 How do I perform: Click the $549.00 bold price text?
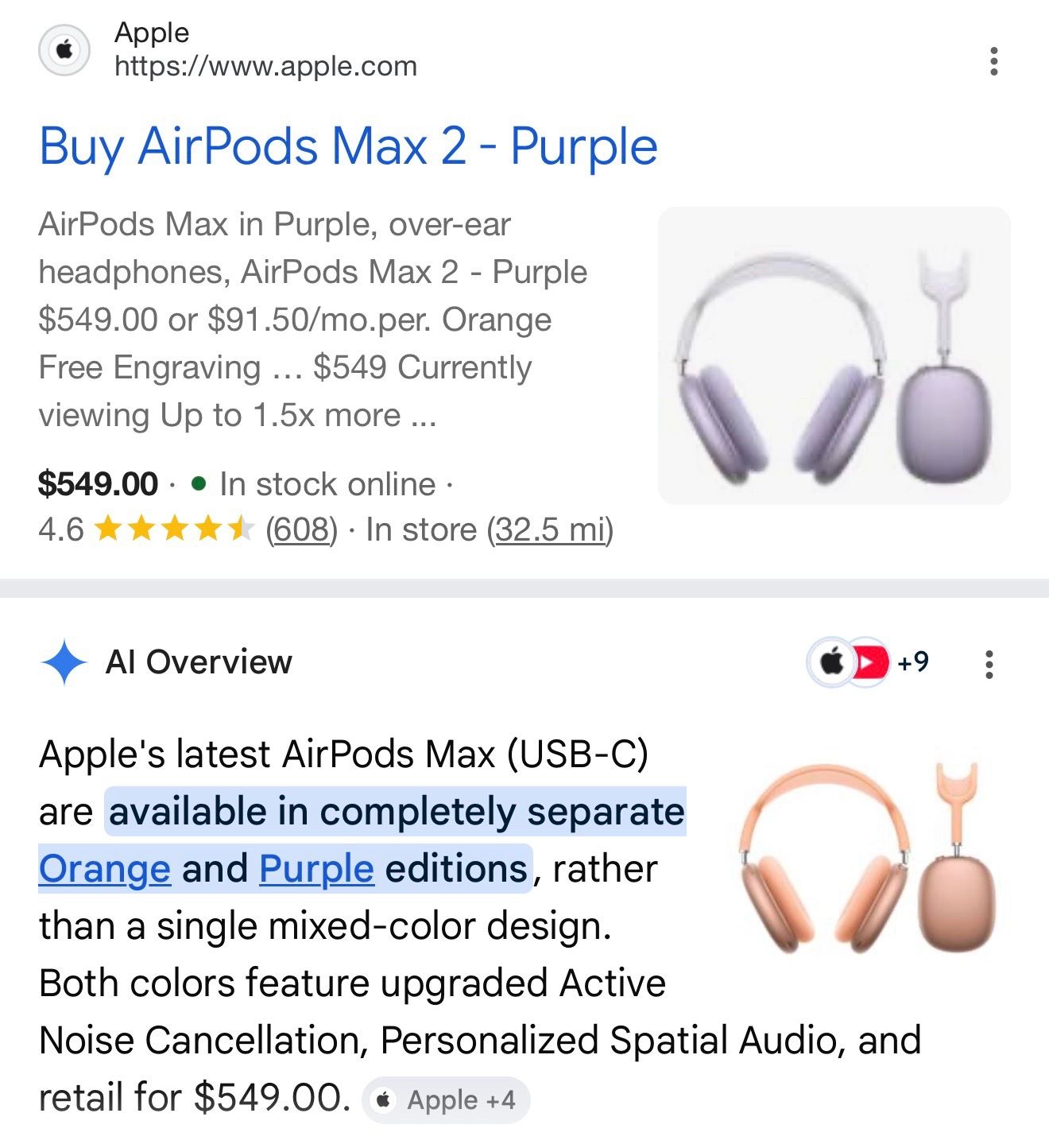pyautogui.click(x=99, y=484)
